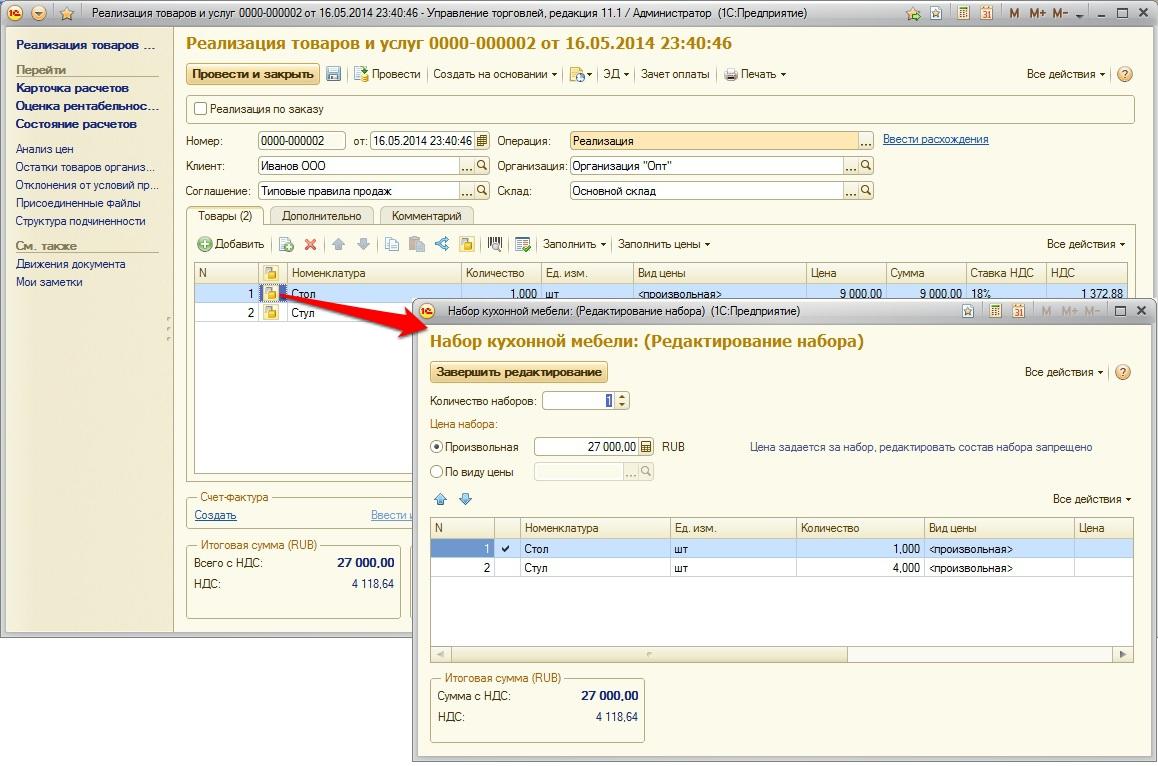Open help icon in the main document toolbar

1124,74
